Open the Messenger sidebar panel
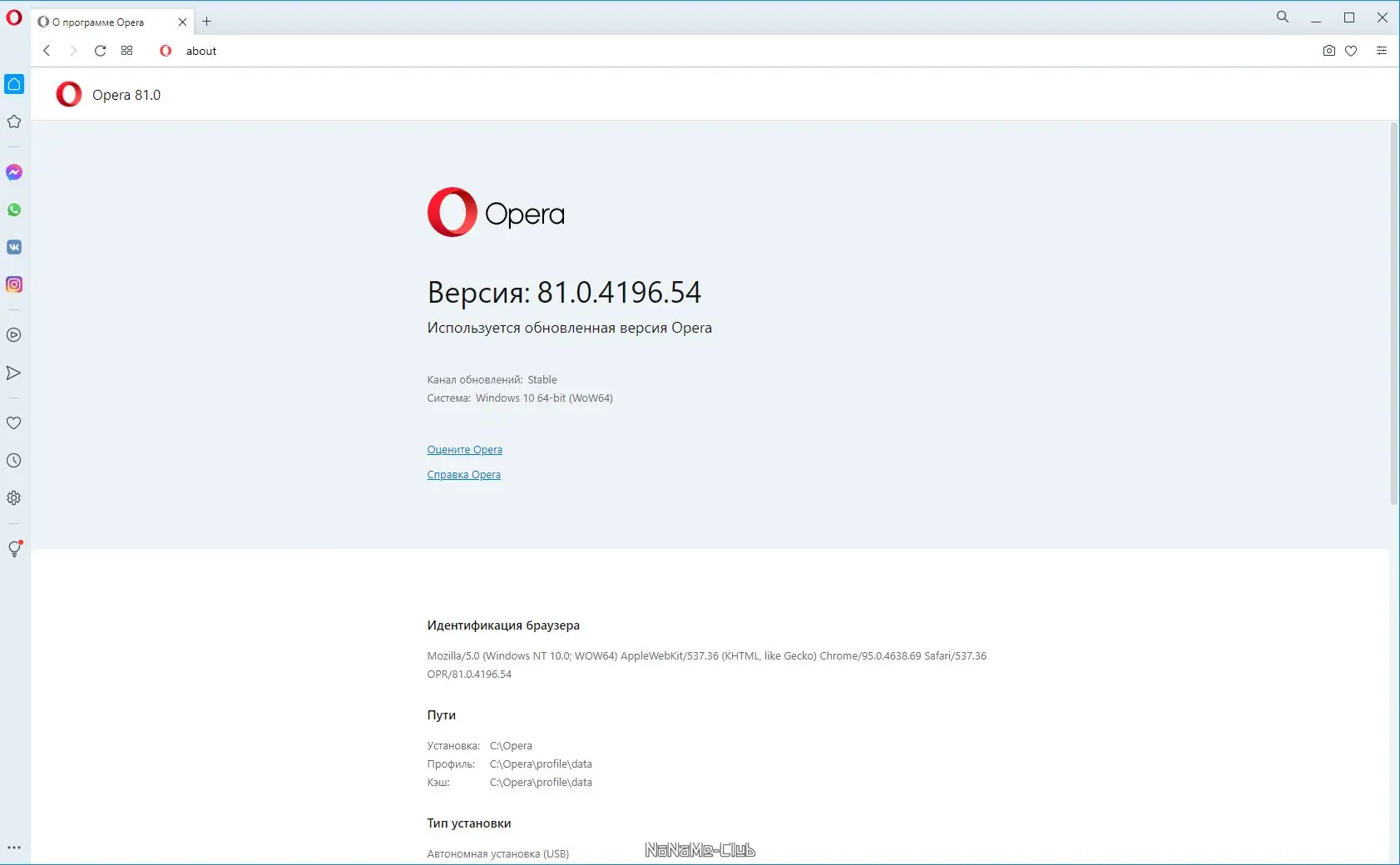 point(14,172)
